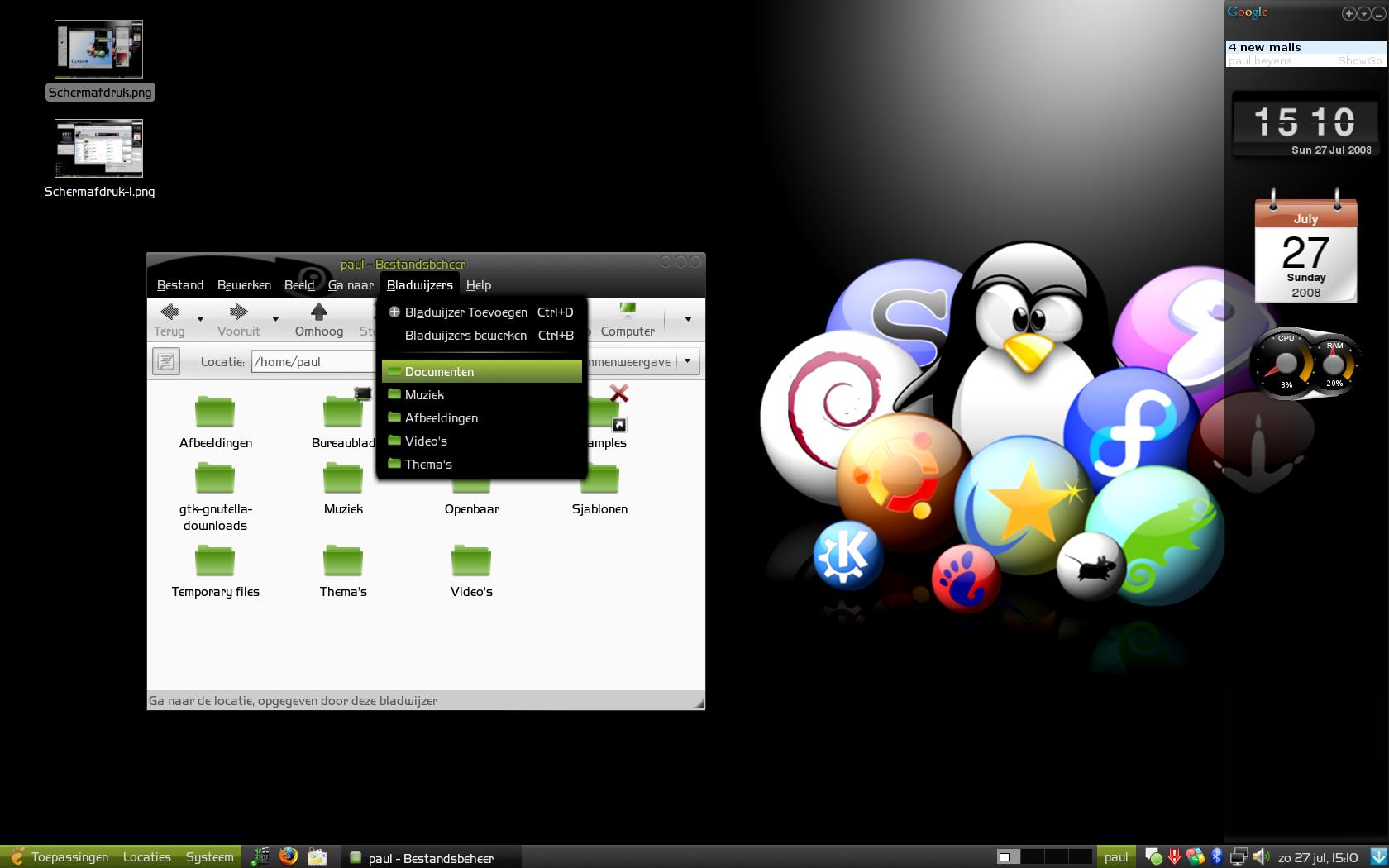Open the Ga naar menu
The width and height of the screenshot is (1389, 868).
coord(351,285)
